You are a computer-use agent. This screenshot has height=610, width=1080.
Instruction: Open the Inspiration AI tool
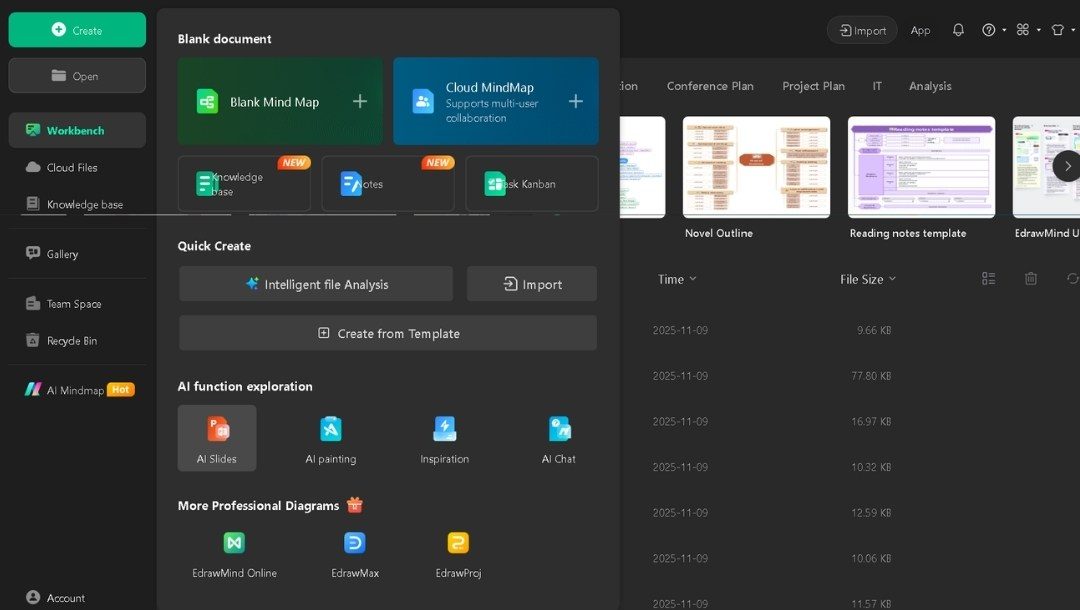[x=443, y=437]
